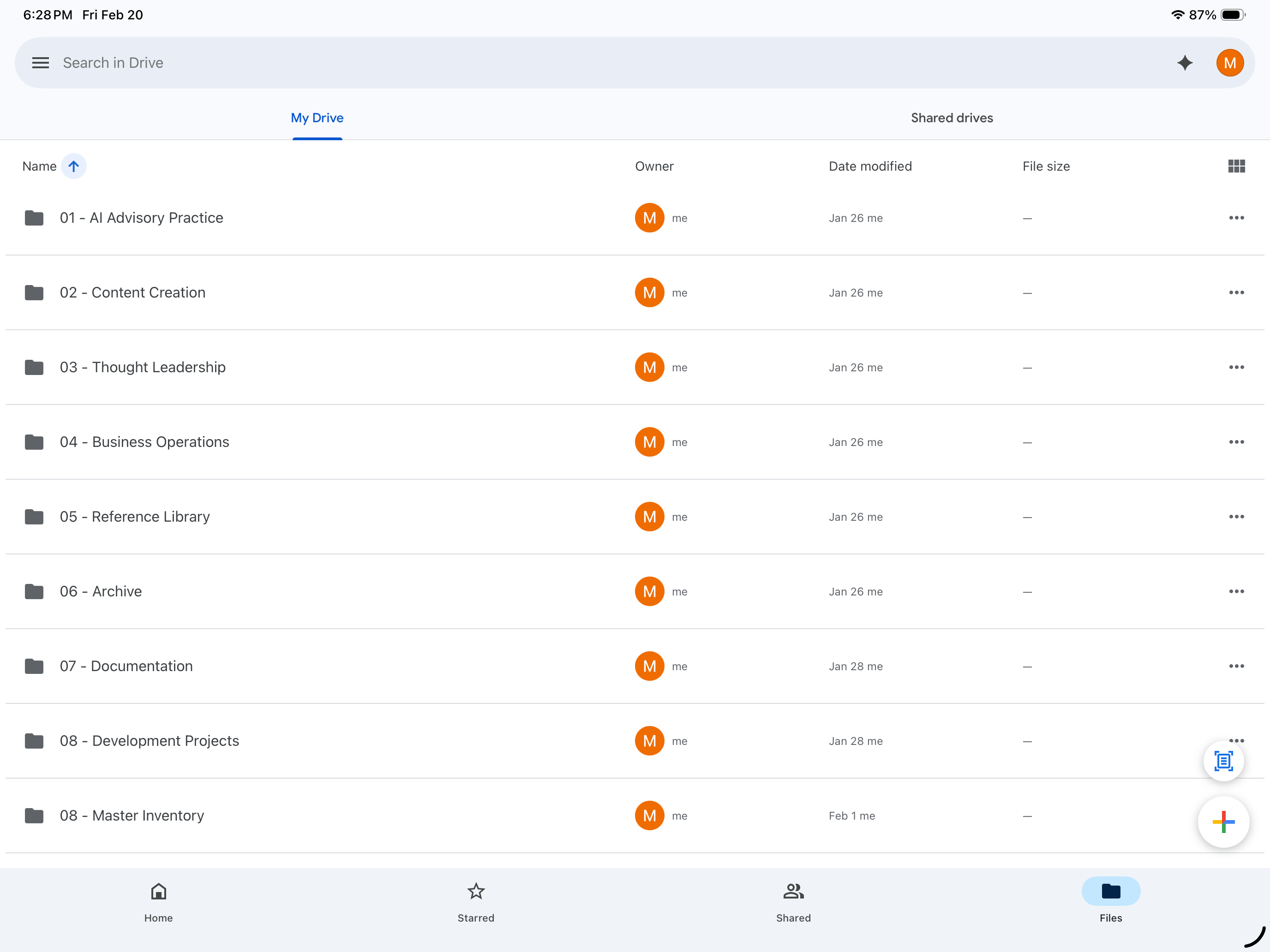Tap the Gemini sparkle icon
The height and width of the screenshot is (952, 1270).
(x=1185, y=63)
